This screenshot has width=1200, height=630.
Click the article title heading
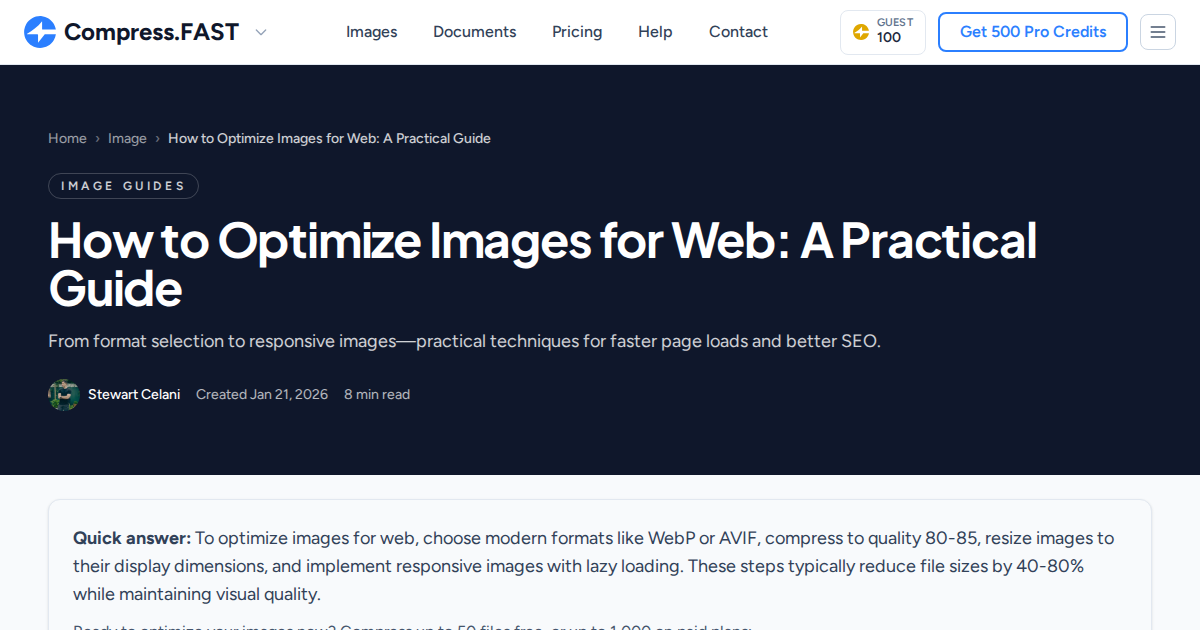(543, 265)
